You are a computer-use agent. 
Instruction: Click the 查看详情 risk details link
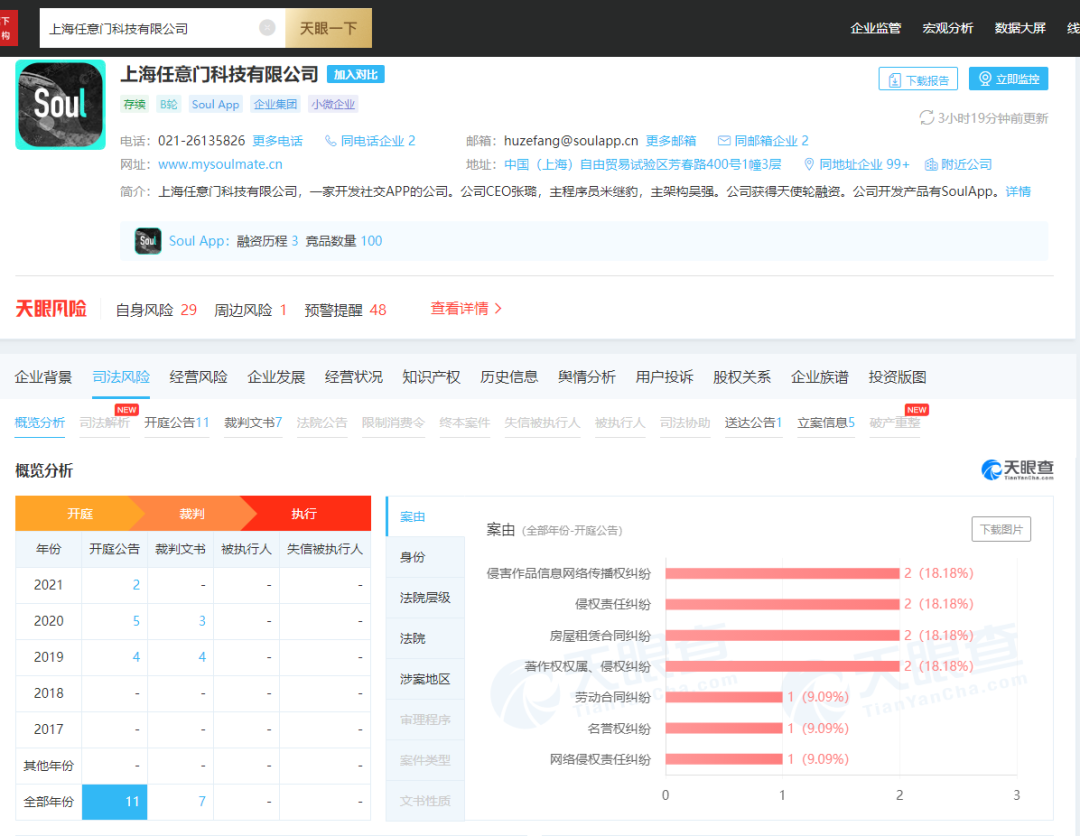(x=466, y=309)
